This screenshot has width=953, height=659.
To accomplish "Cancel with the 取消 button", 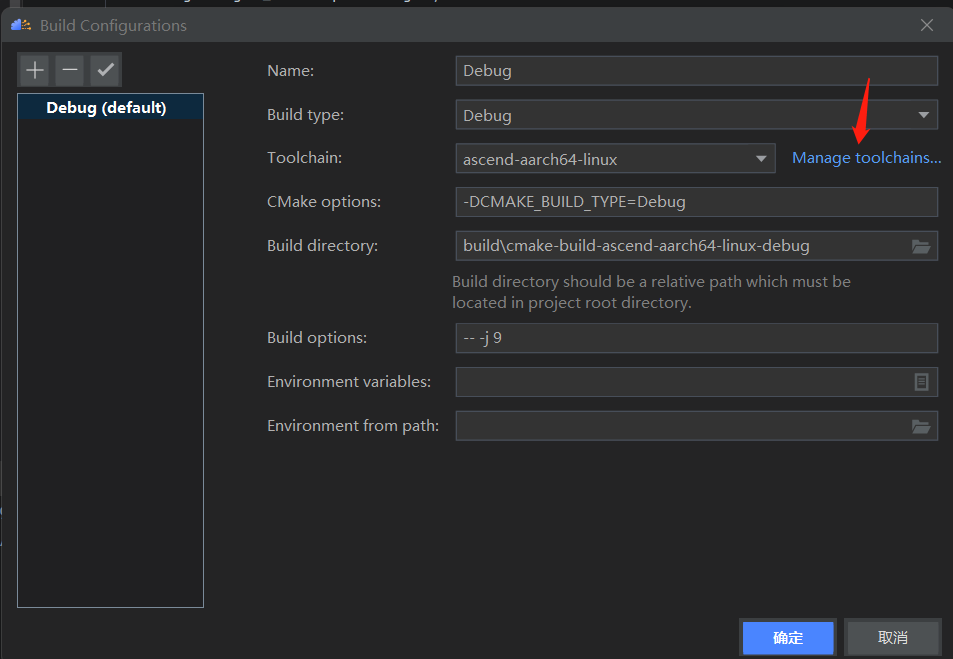I will [x=892, y=637].
